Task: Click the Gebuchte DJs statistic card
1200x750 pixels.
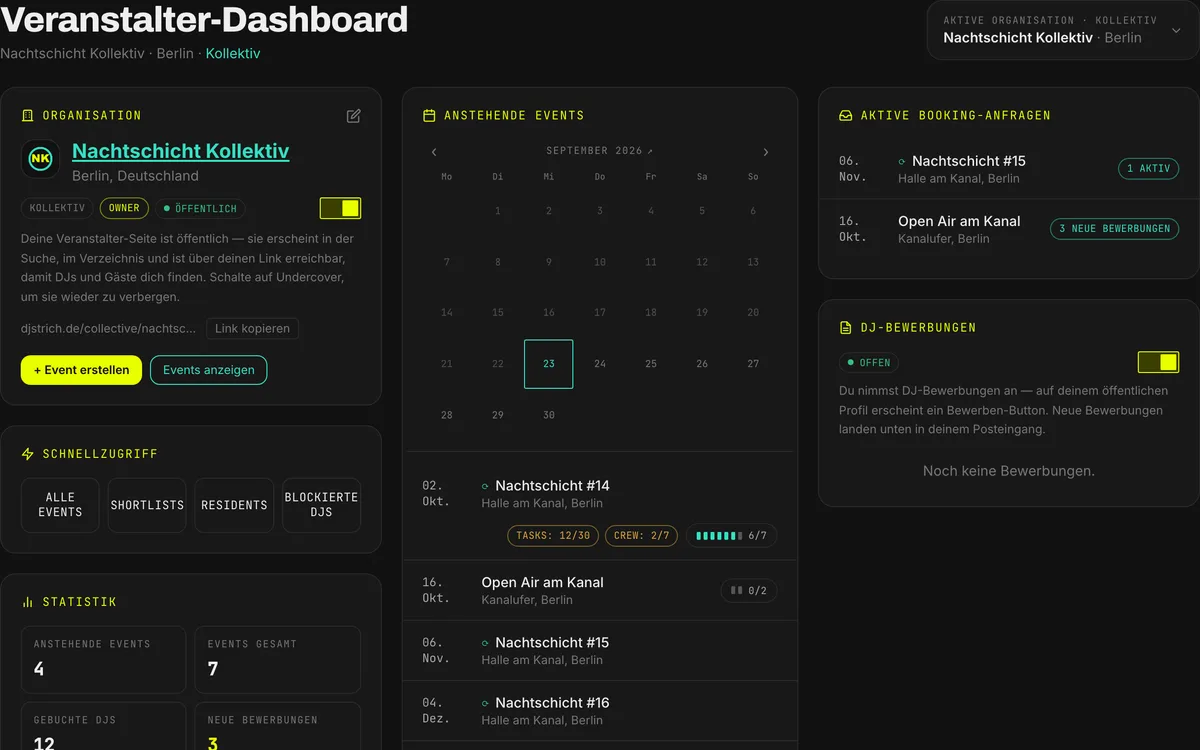Action: coord(104,727)
